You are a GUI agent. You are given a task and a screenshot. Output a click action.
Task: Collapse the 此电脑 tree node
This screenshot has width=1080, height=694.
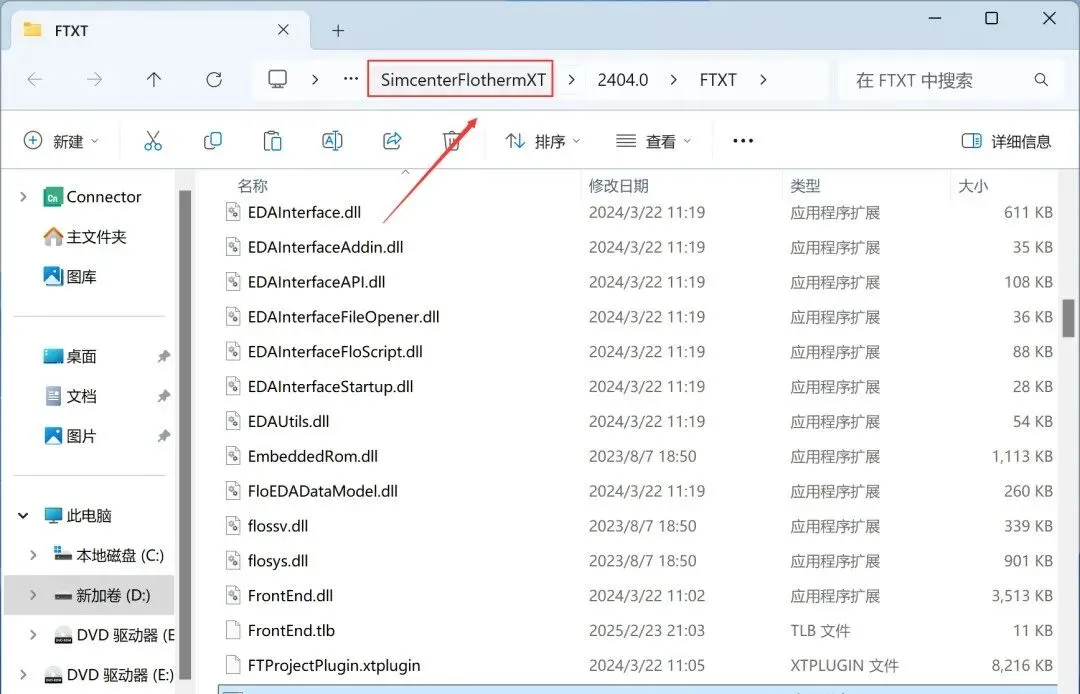tap(23, 515)
